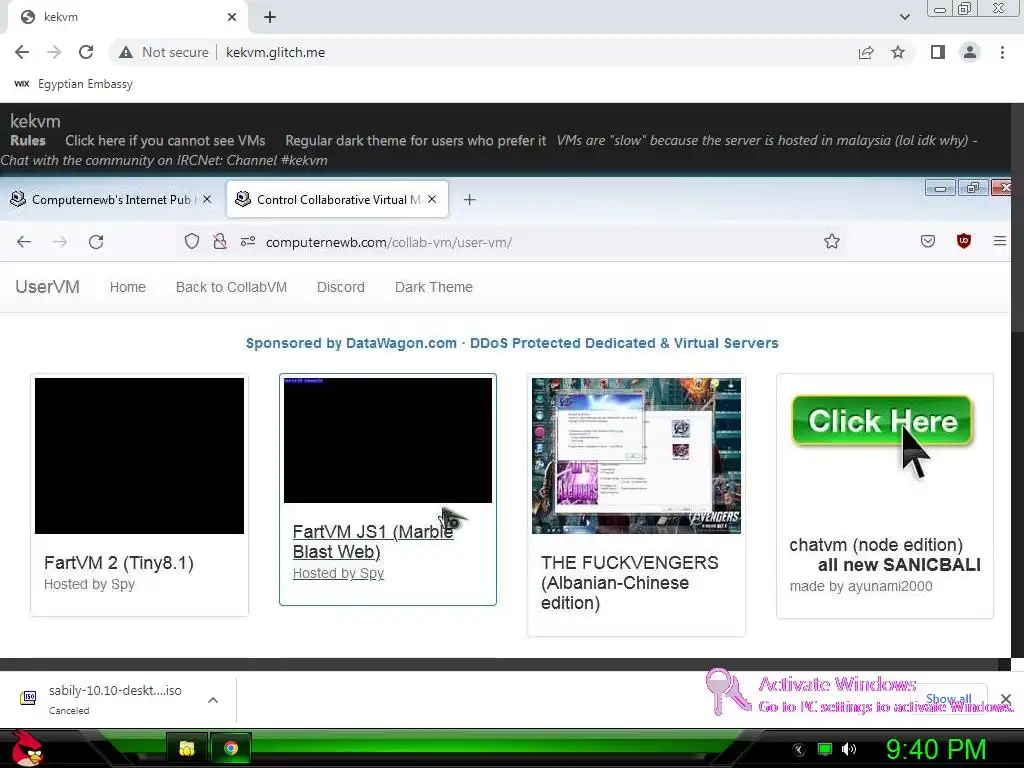Click green network monitor tray icon

pos(825,748)
